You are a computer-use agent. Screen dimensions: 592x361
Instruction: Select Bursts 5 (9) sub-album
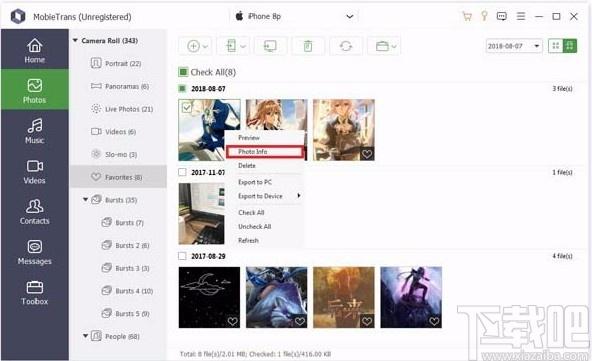pos(119,313)
